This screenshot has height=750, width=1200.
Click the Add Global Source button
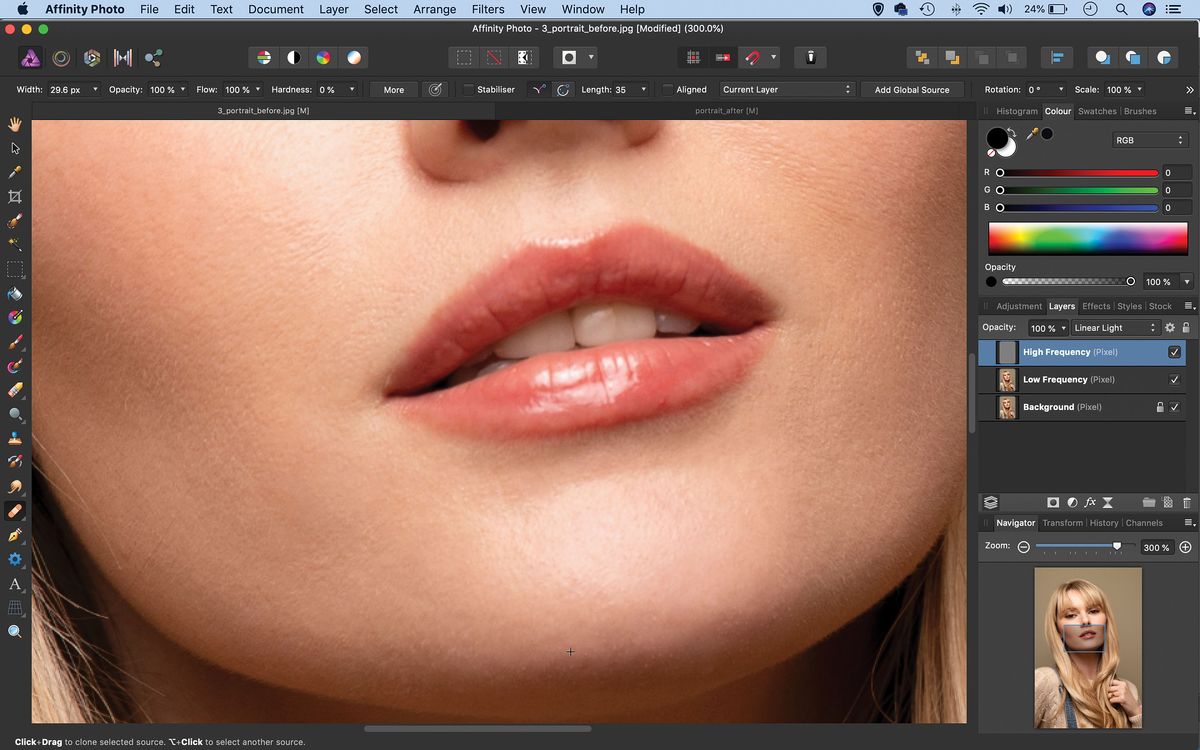(x=911, y=89)
